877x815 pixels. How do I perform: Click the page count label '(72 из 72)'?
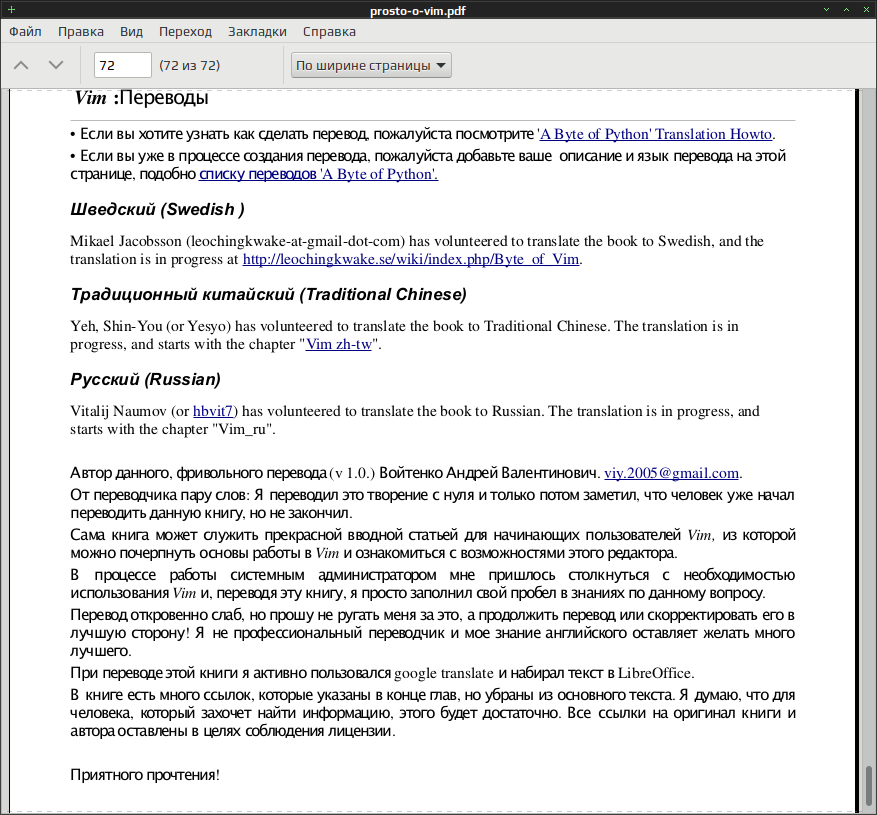click(190, 65)
